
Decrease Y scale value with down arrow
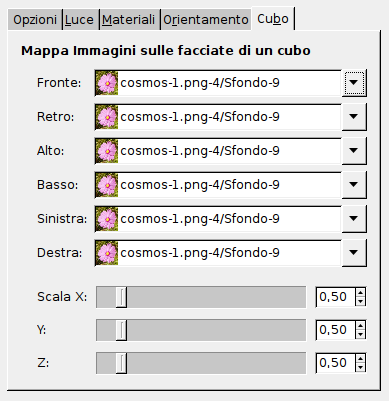[360, 335]
